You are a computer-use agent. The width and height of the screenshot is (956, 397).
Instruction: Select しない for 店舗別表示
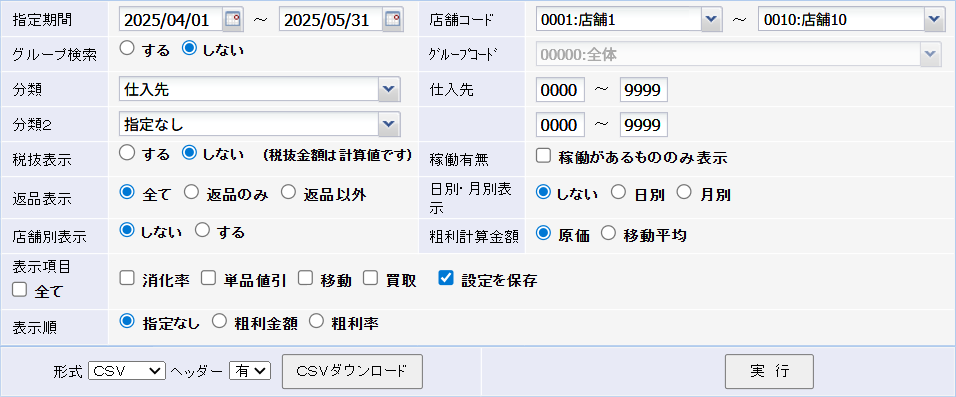click(127, 230)
